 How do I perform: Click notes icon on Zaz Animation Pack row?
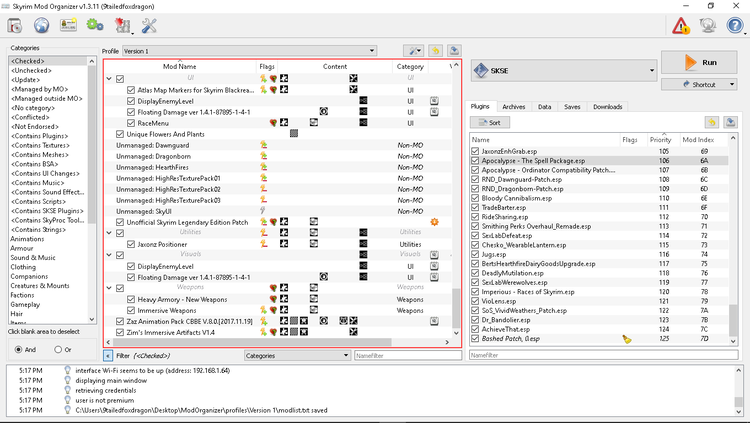pyautogui.click(x=434, y=322)
